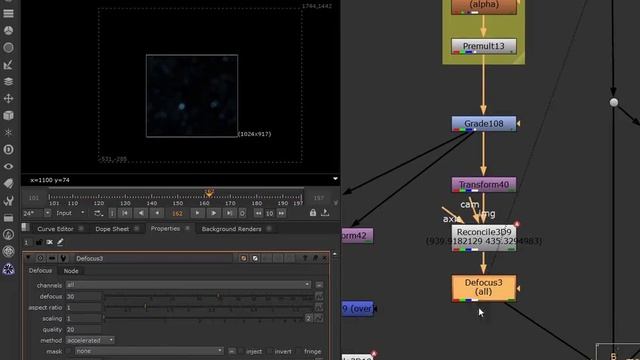Viewport: 640px width, 360px height.
Task: Enable the invert checkbox
Action: pyautogui.click(x=270, y=351)
